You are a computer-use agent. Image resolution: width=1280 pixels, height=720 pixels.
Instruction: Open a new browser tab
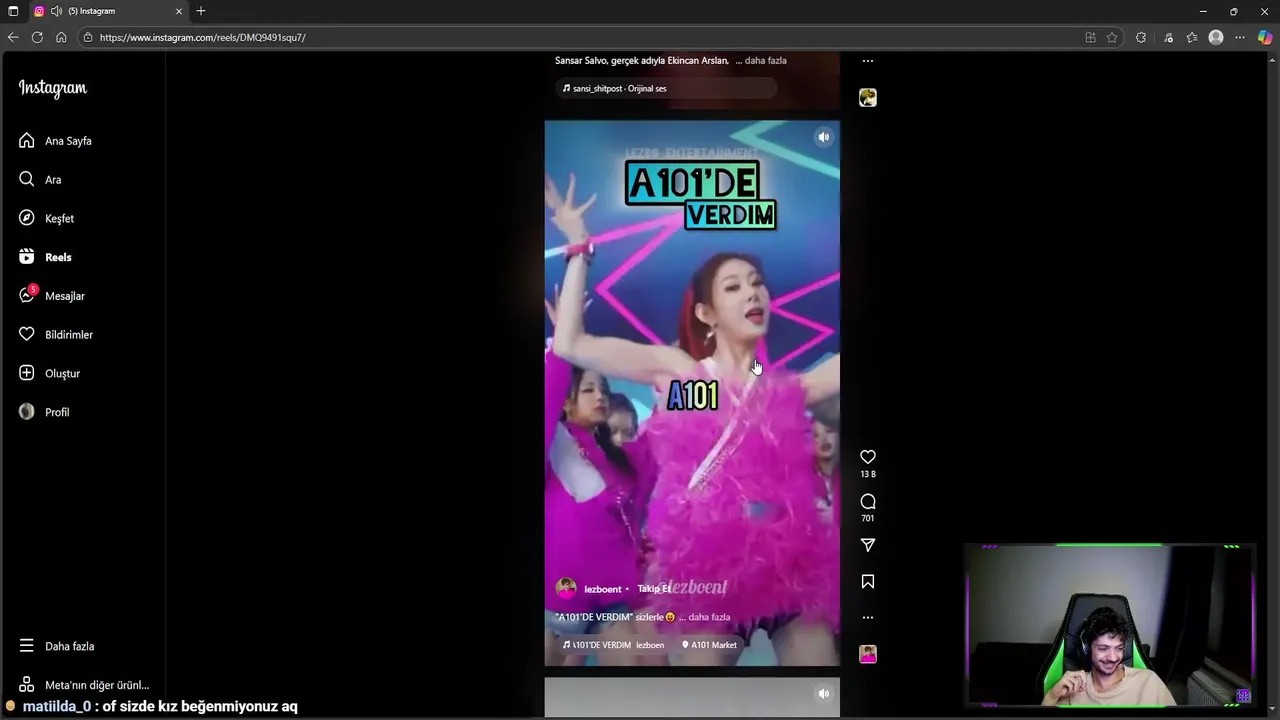(x=201, y=11)
